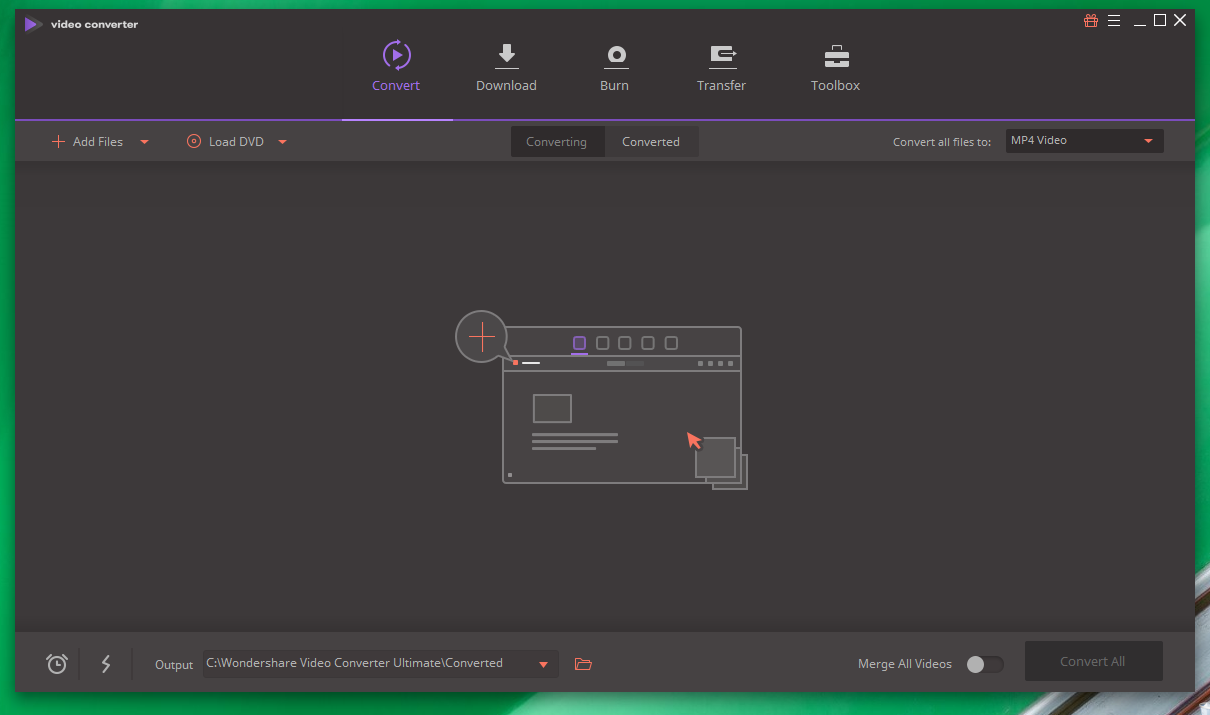Image resolution: width=1210 pixels, height=715 pixels.
Task: Open the MP4 Video format dropdown
Action: 1084,141
